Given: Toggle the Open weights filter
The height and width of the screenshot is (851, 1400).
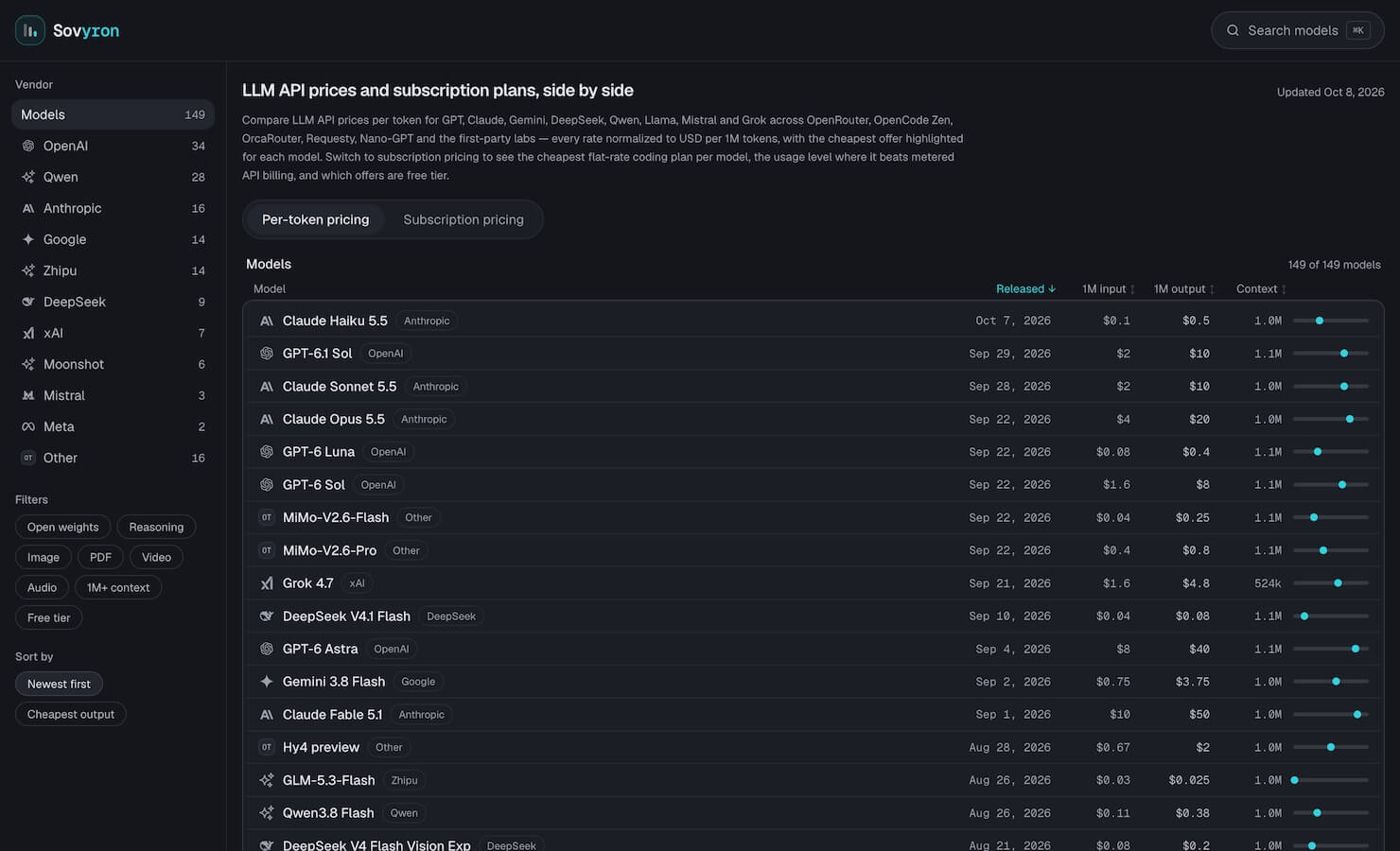Looking at the screenshot, I should click(x=62, y=527).
